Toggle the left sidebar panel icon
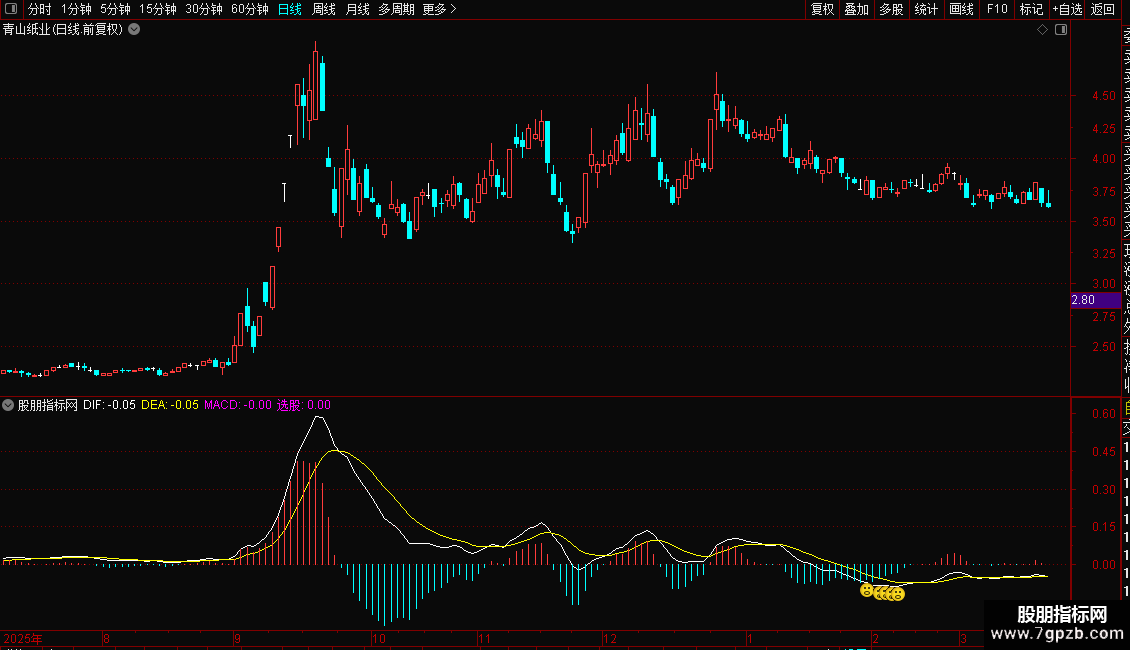Screen dimensions: 1130x650 (11, 9)
